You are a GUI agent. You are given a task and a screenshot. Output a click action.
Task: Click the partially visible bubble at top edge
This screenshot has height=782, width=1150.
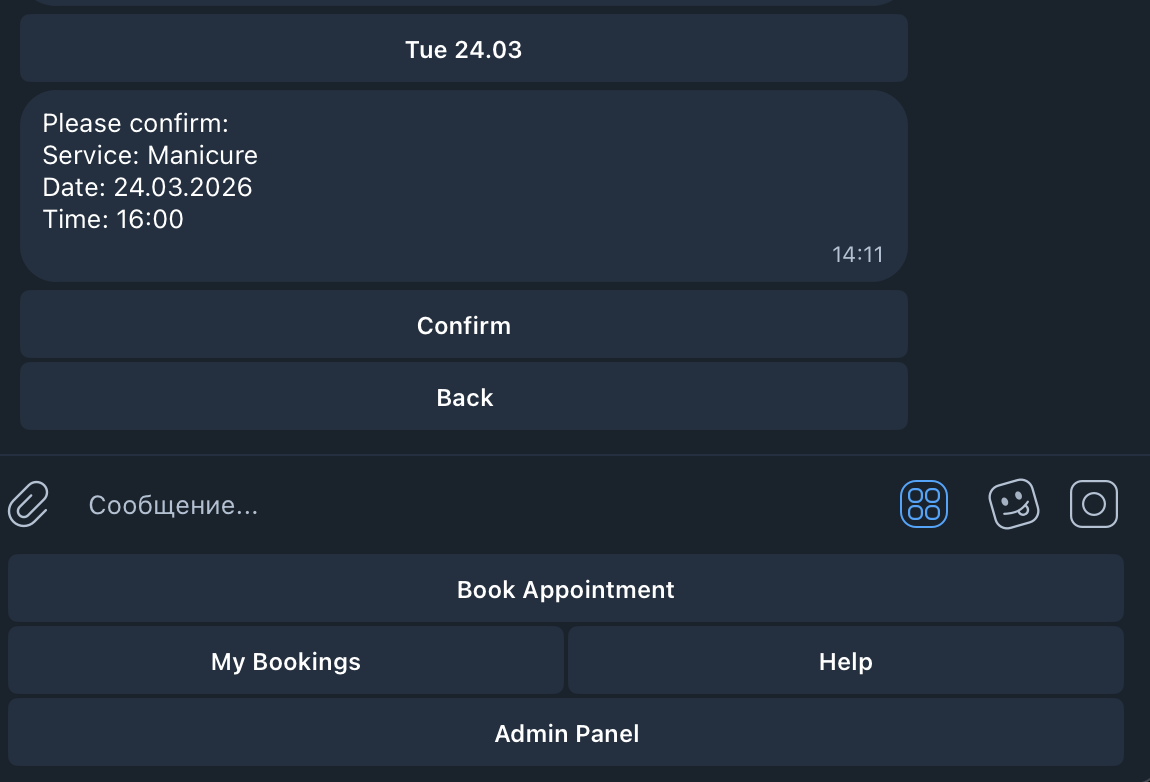click(464, 3)
